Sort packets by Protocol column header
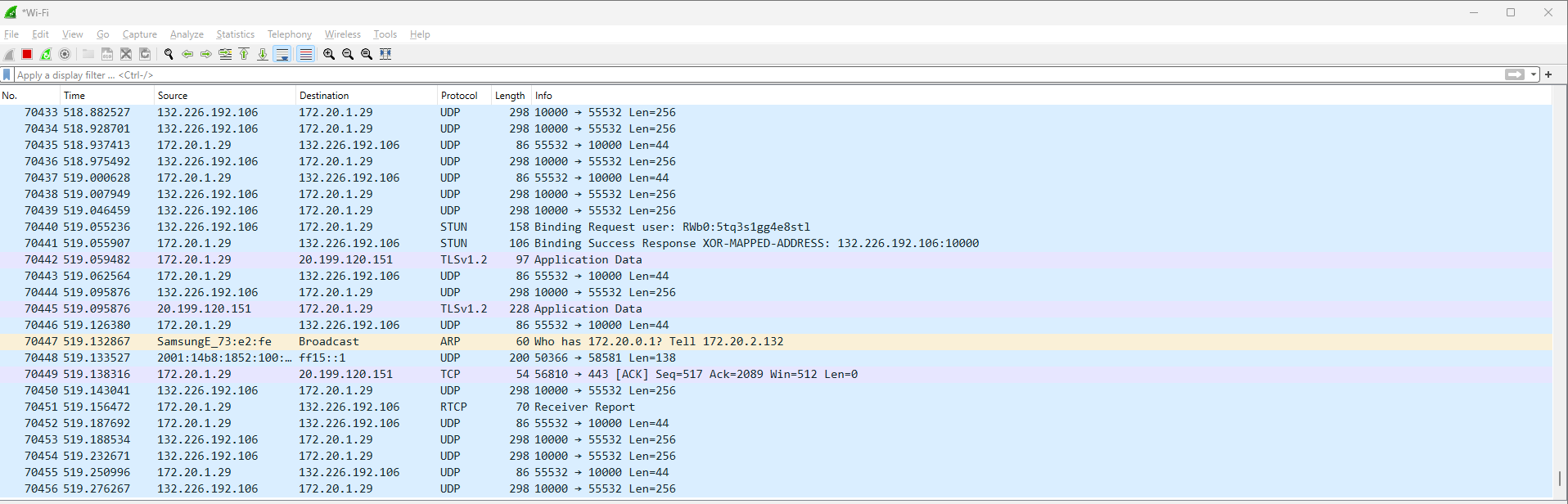The width and height of the screenshot is (1568, 504). [459, 96]
